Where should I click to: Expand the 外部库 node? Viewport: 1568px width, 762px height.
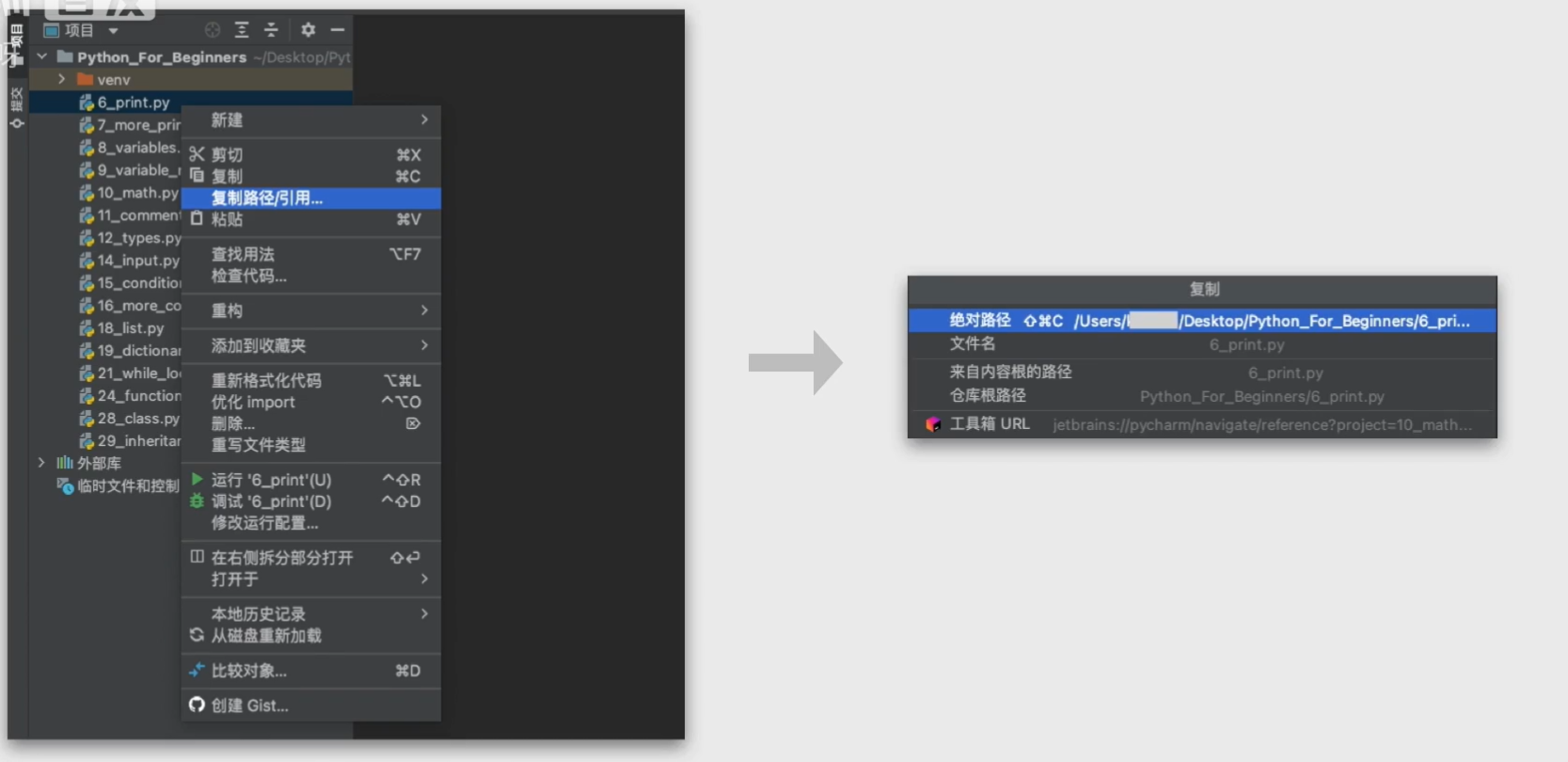tap(41, 463)
